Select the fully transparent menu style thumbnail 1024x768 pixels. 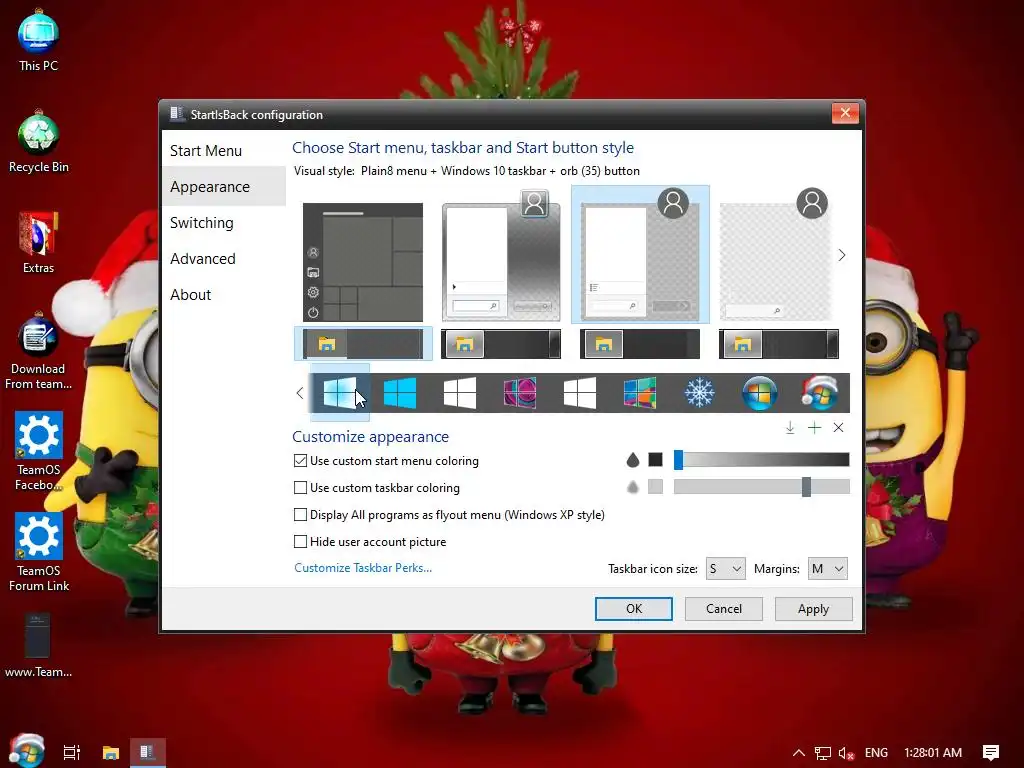coord(777,255)
